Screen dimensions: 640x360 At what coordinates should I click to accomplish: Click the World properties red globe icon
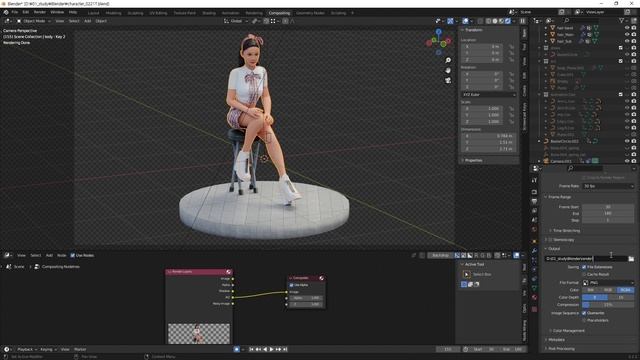(x=534, y=230)
